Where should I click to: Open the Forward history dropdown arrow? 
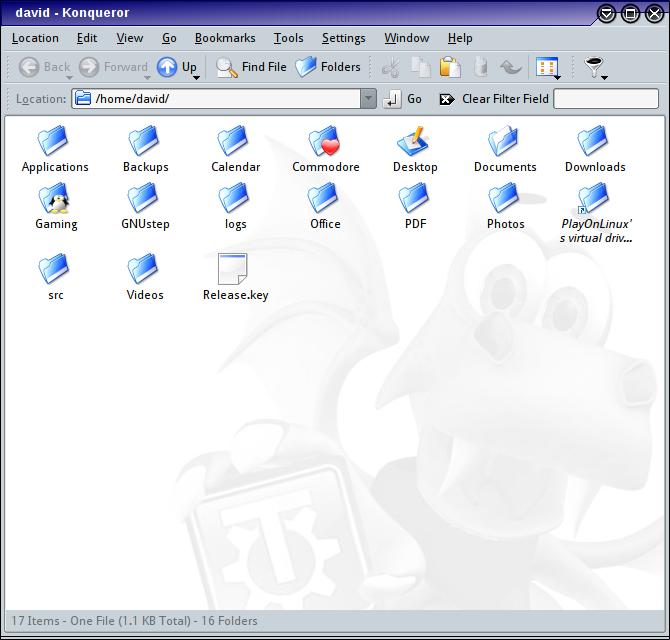coord(147,78)
